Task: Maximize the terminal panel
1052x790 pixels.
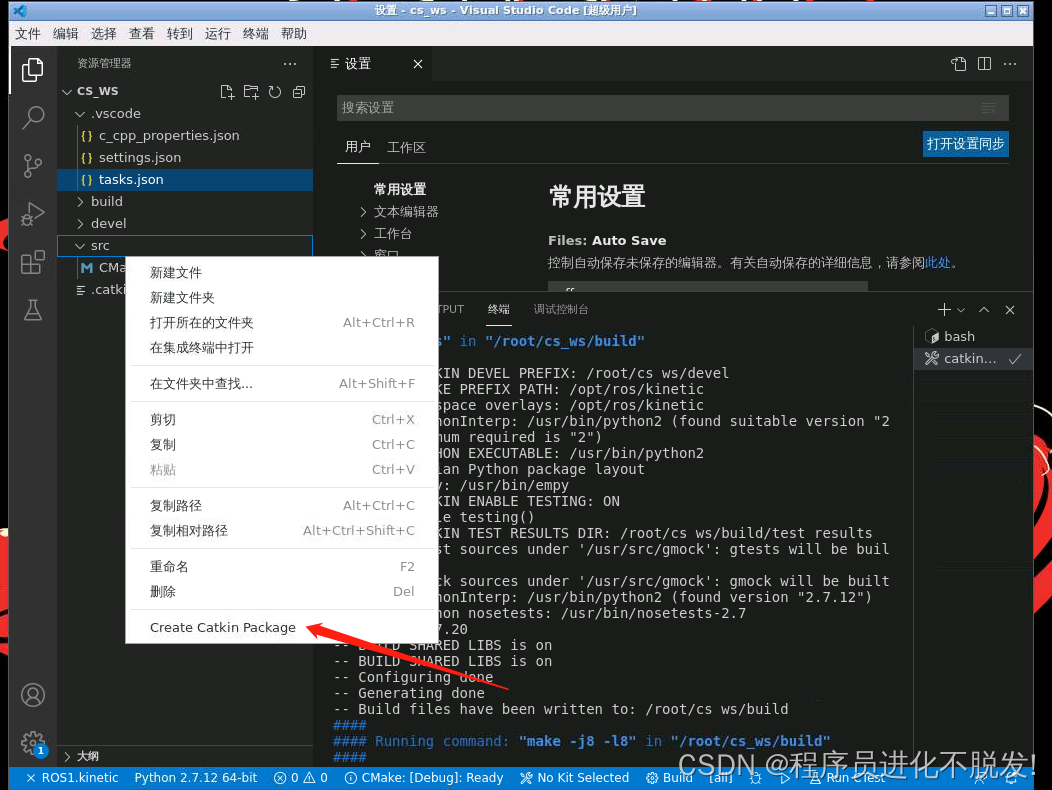Action: tap(984, 309)
